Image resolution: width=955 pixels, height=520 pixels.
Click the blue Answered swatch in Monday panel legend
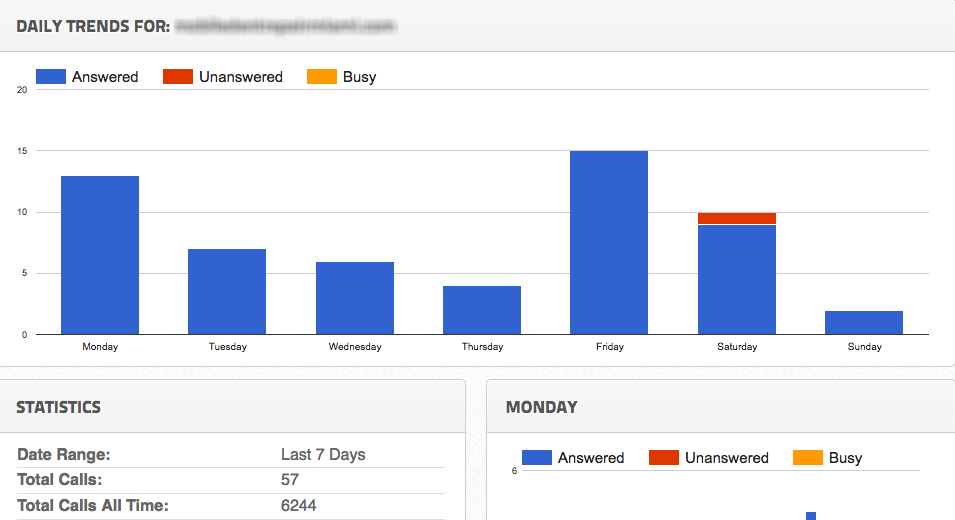pyautogui.click(x=536, y=457)
